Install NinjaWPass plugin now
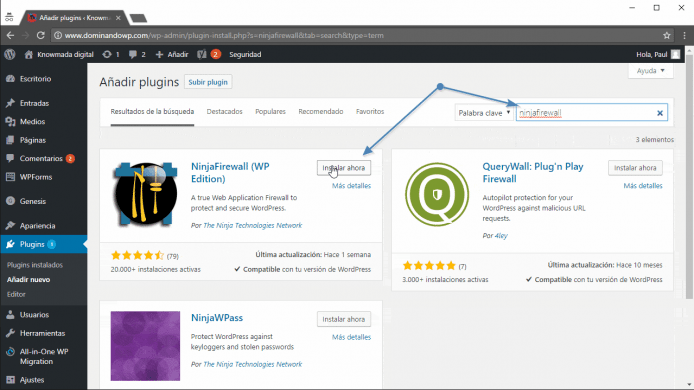Screen dimensions: 694x390 (343, 319)
